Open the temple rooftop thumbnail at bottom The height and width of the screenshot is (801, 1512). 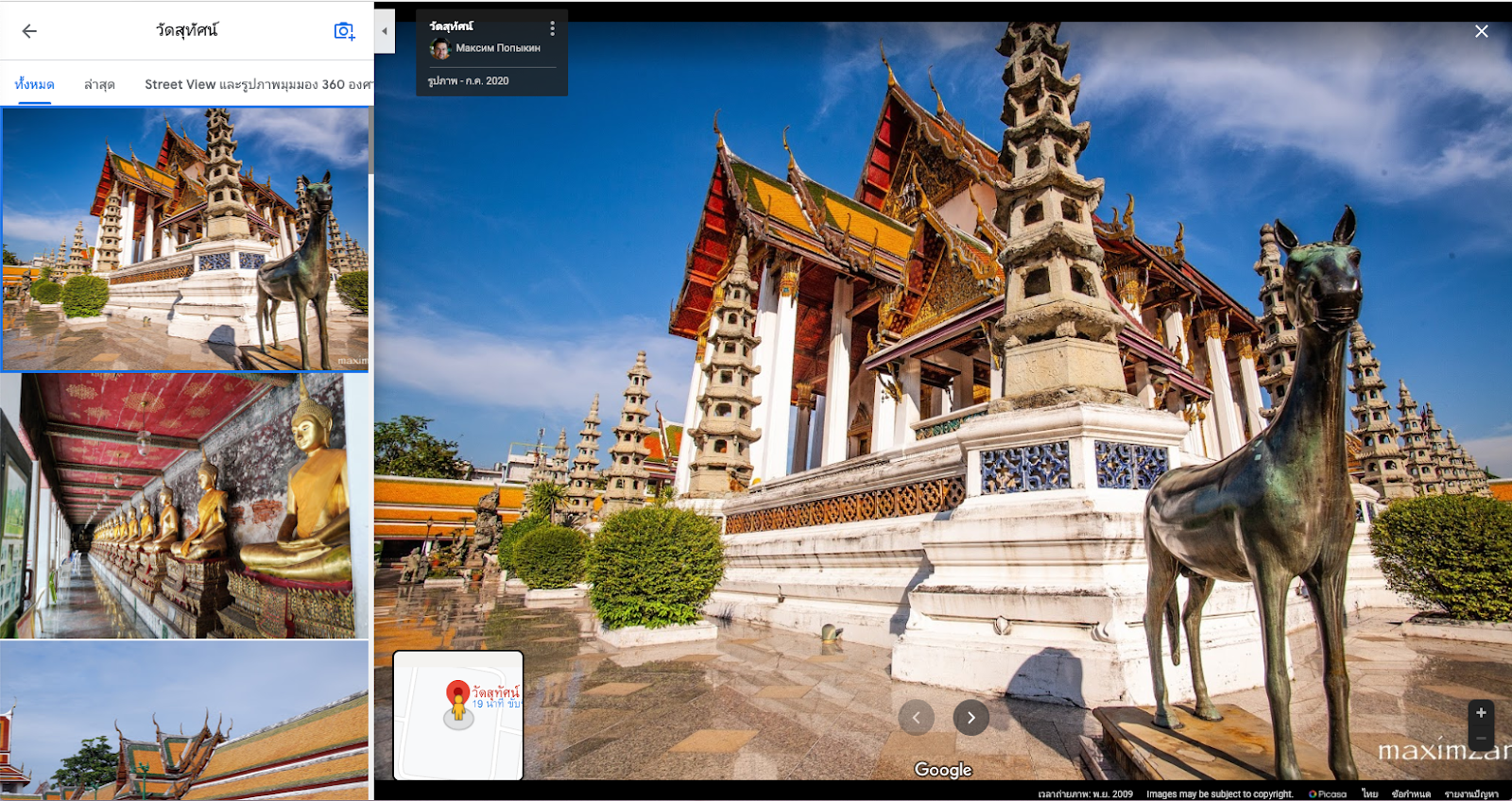[x=184, y=720]
